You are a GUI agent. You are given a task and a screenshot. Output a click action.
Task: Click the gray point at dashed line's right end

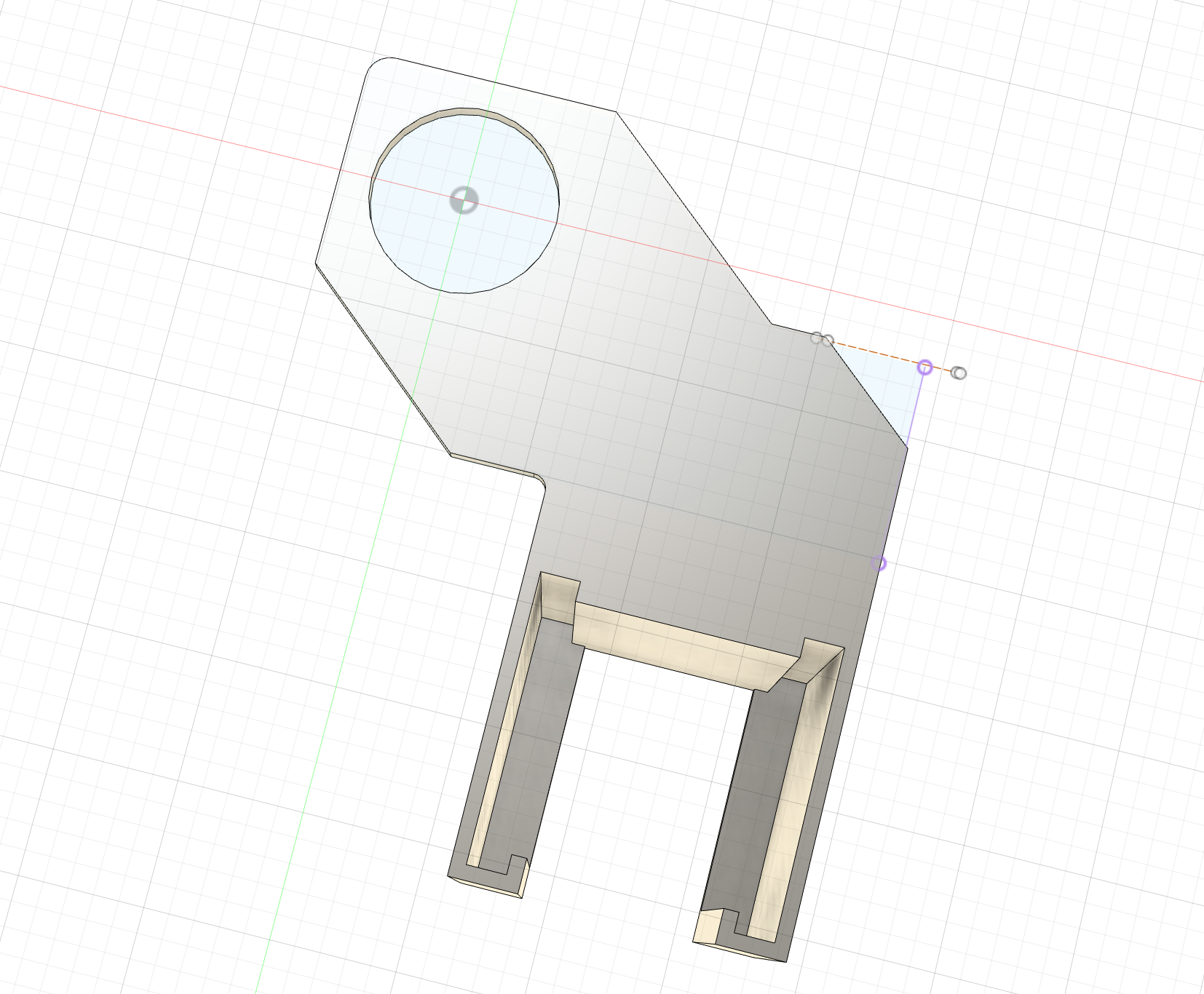pyautogui.click(x=959, y=373)
